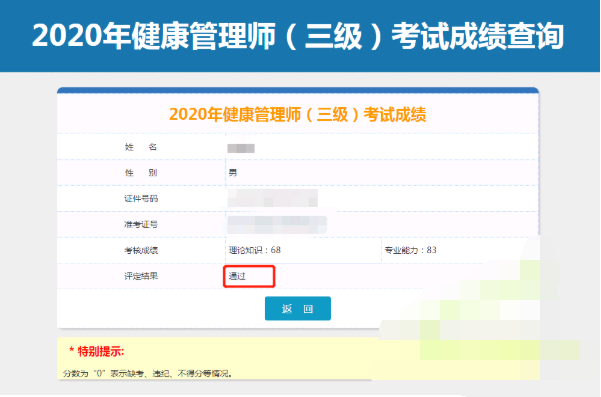Click the 性别 label
This screenshot has height=397, width=601.
[x=141, y=172]
